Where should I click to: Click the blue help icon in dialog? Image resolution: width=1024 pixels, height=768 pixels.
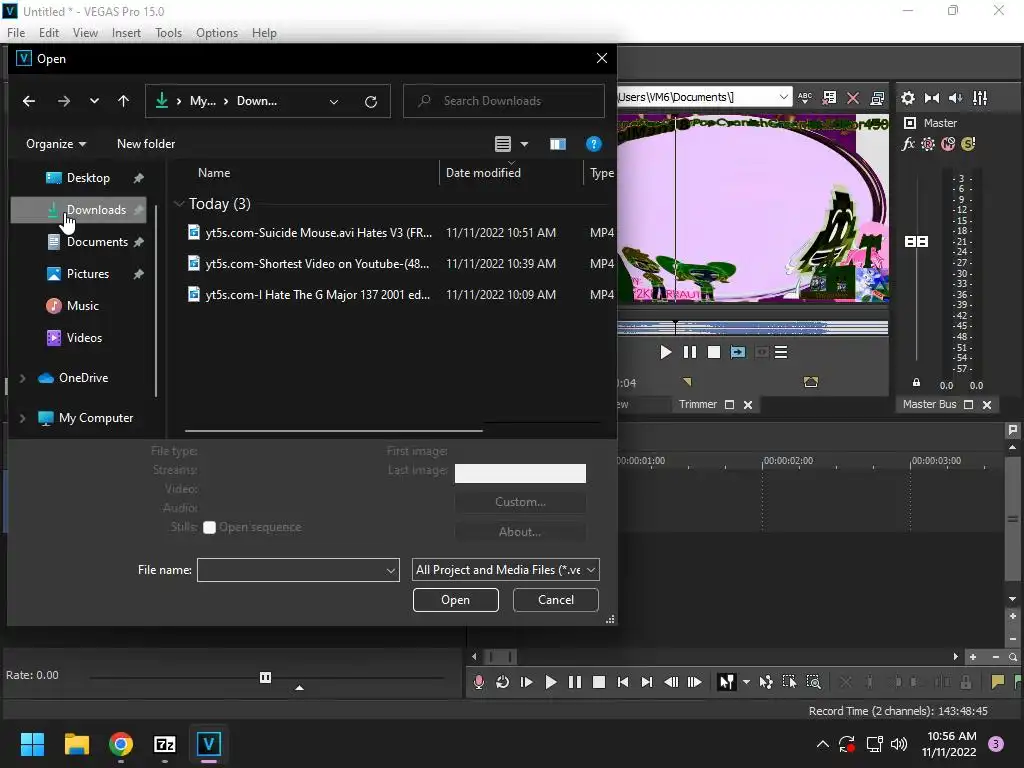594,144
